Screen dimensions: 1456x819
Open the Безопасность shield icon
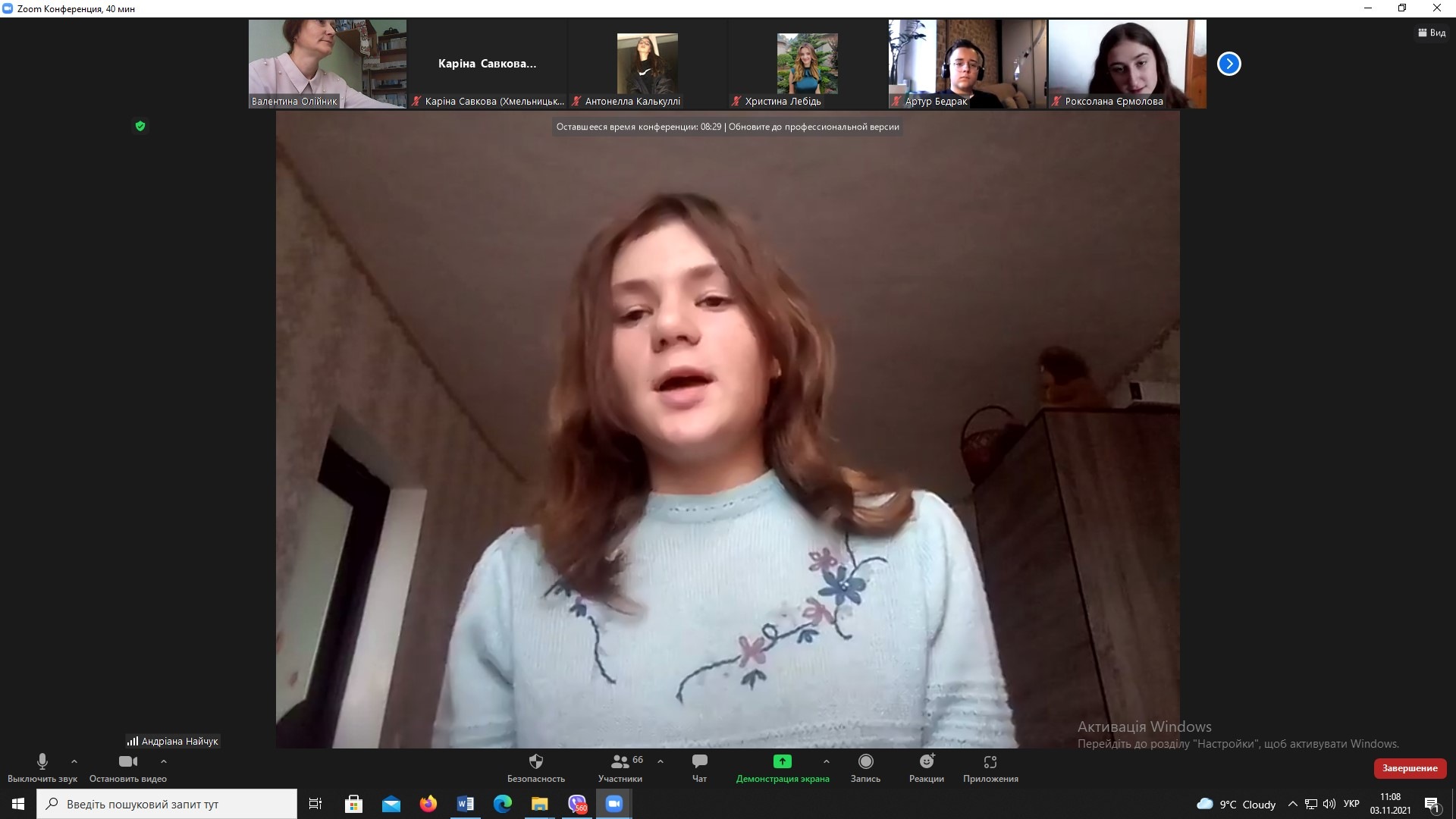[535, 762]
